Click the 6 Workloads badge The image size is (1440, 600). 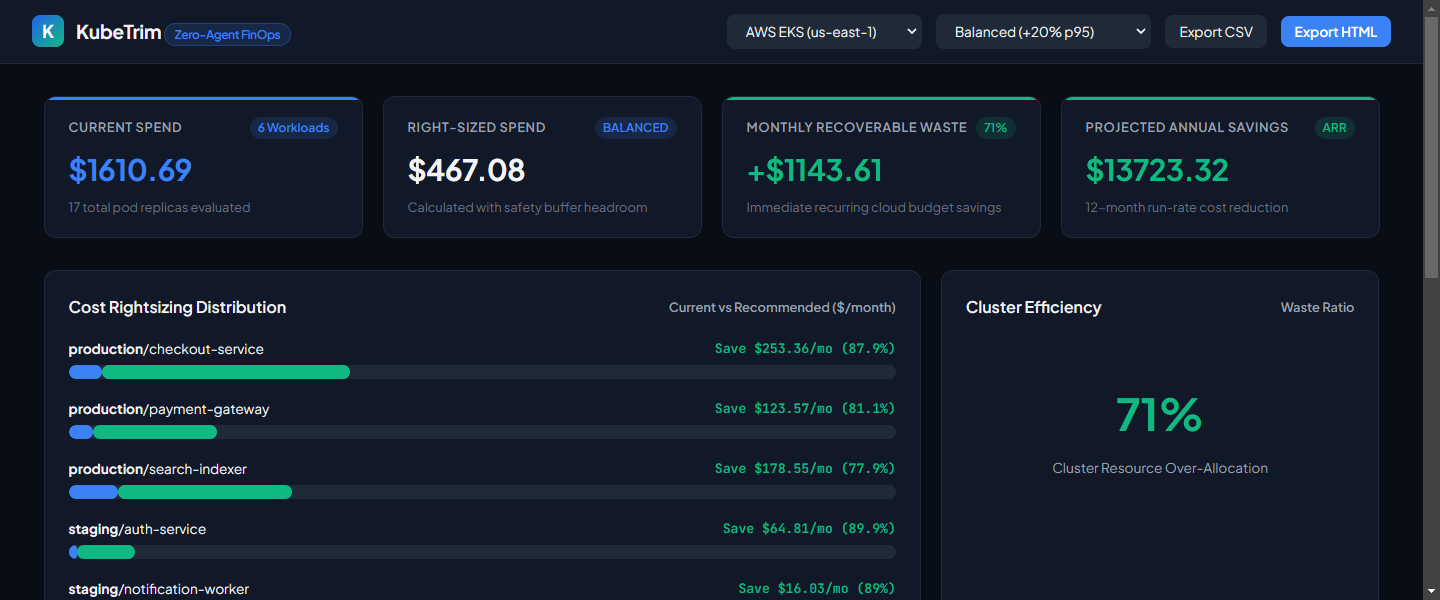coord(294,128)
